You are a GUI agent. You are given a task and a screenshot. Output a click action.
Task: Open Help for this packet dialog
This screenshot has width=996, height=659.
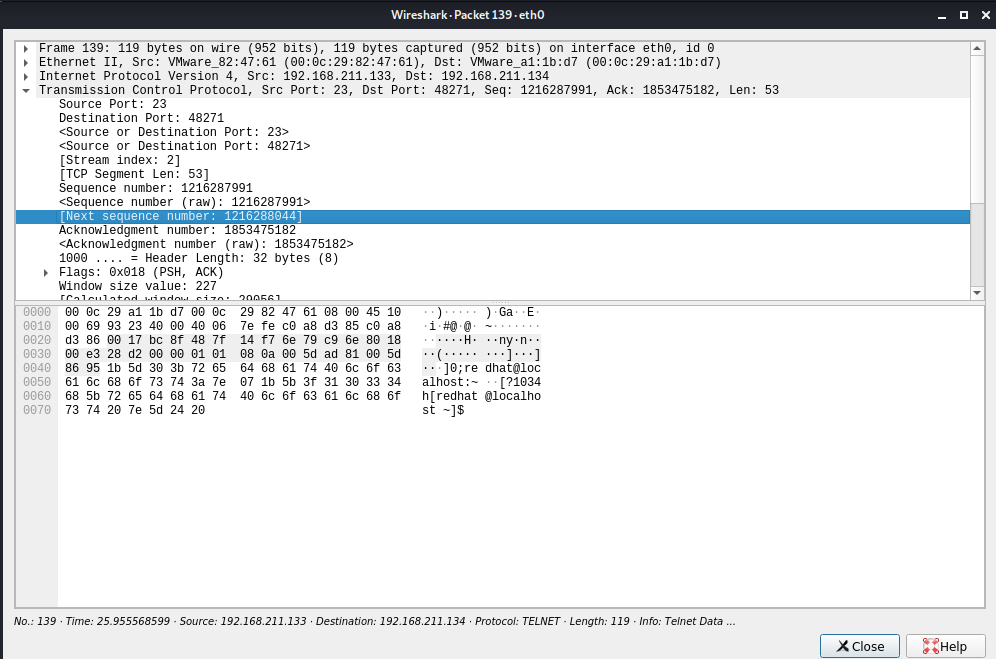click(945, 645)
